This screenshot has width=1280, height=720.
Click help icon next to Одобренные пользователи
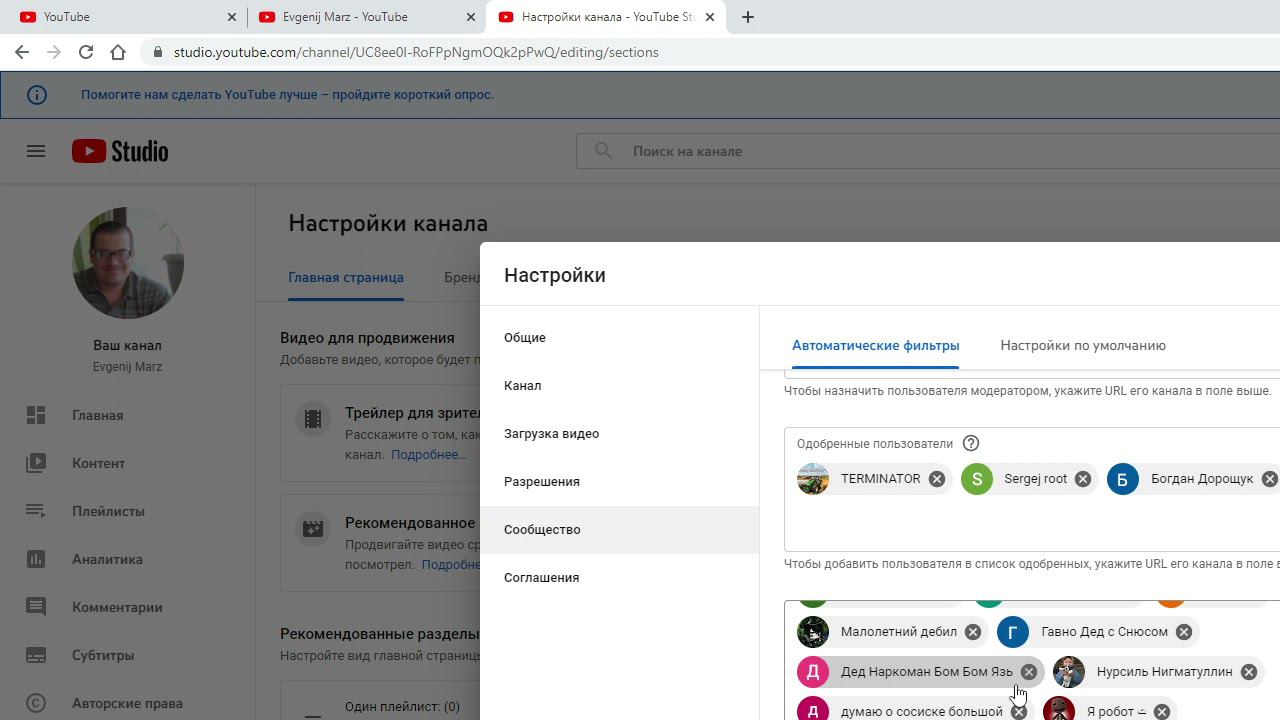pyautogui.click(x=971, y=443)
